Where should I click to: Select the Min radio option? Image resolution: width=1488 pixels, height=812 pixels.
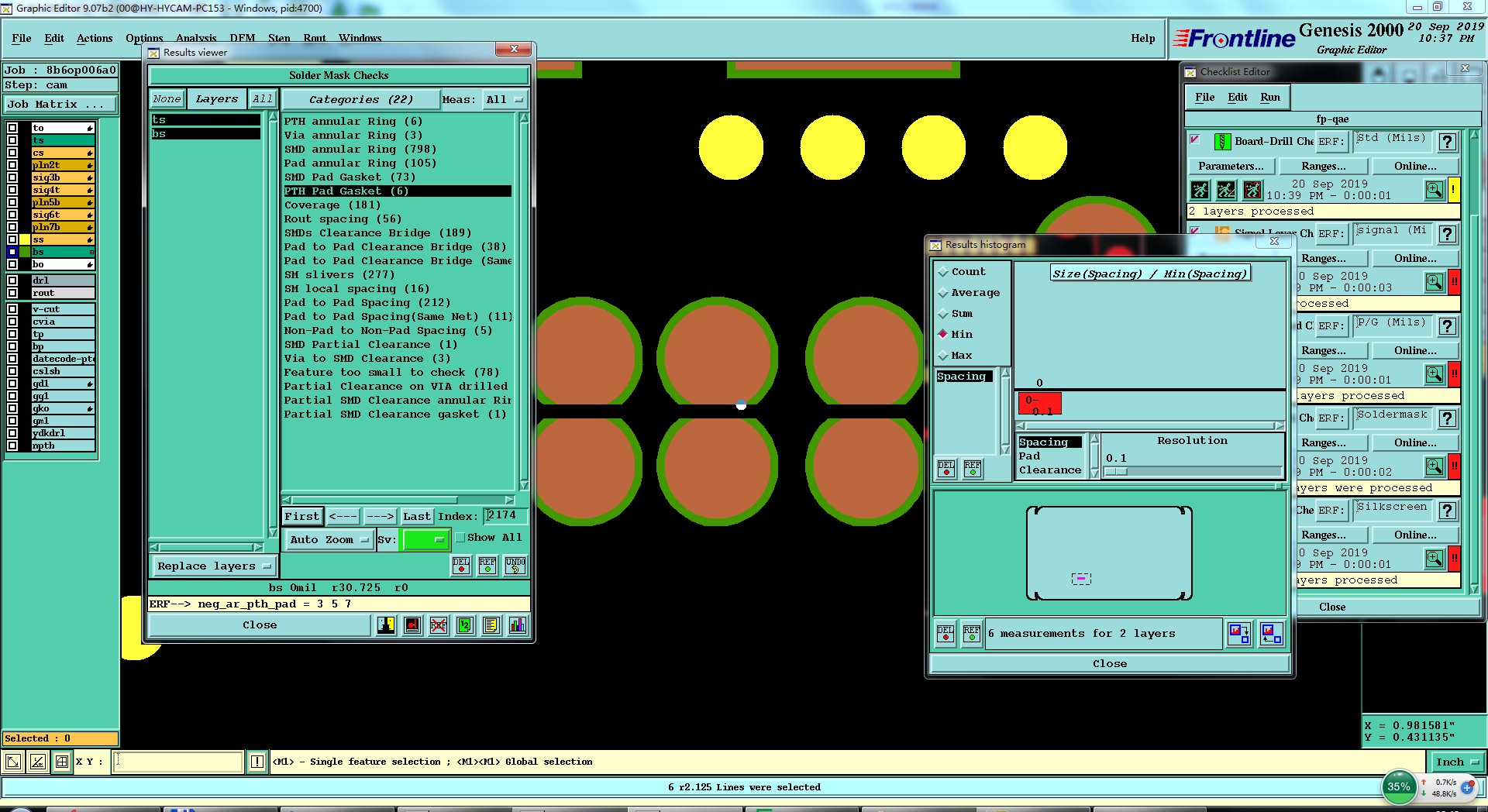pyautogui.click(x=943, y=335)
